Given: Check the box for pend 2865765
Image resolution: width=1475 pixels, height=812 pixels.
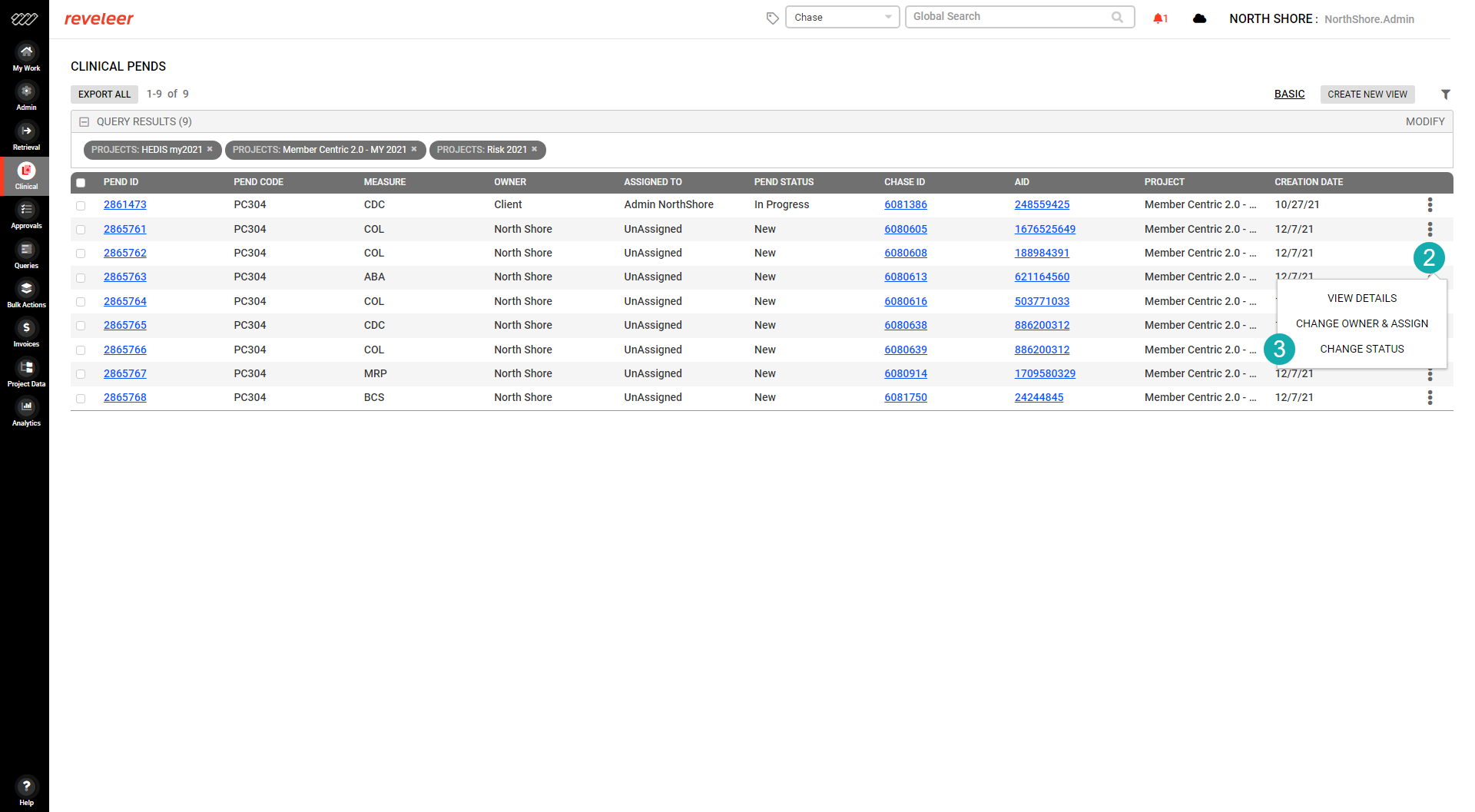Looking at the screenshot, I should 81,326.
